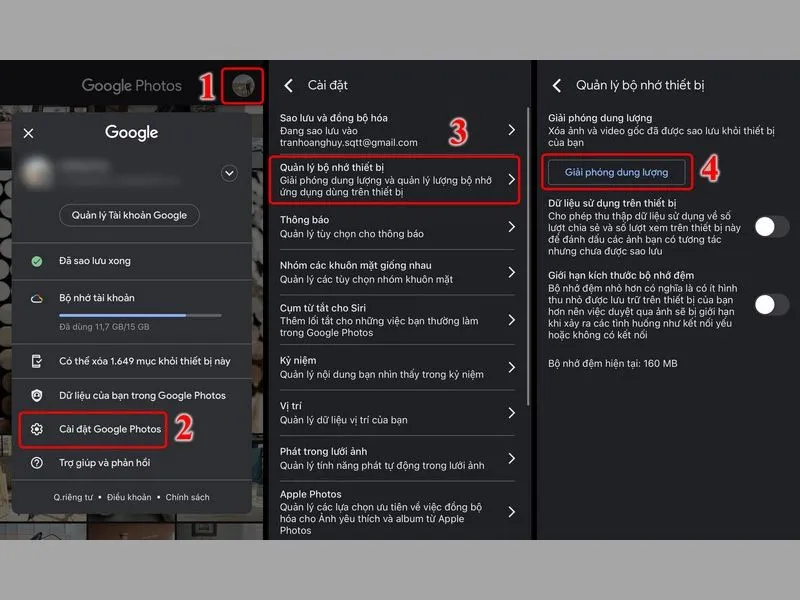Viewport: 800px width, 600px height.
Task: Expand Phát trong lưới ảnh chevron
Action: click(x=511, y=458)
